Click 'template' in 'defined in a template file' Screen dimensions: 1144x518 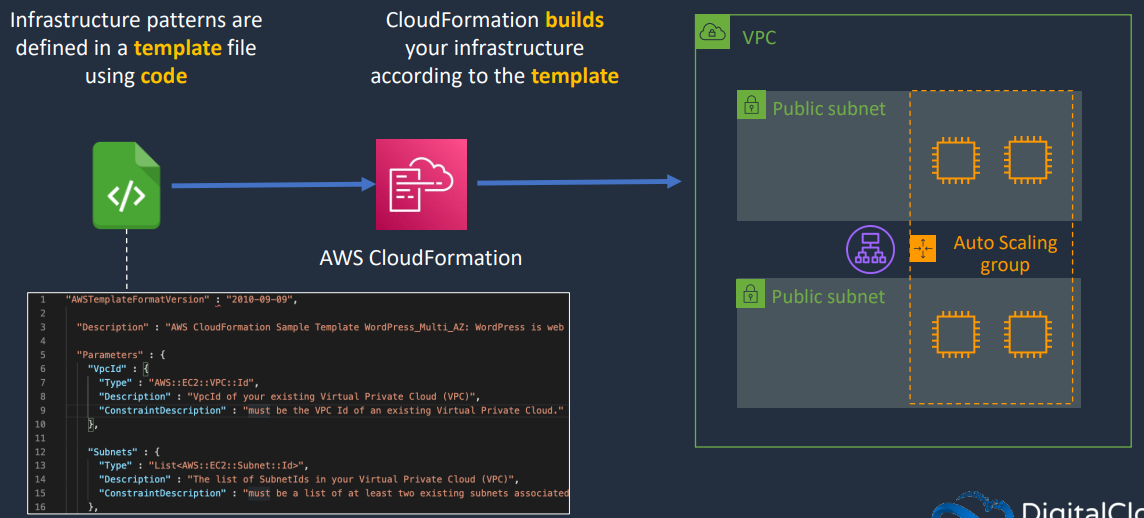[x=177, y=47]
